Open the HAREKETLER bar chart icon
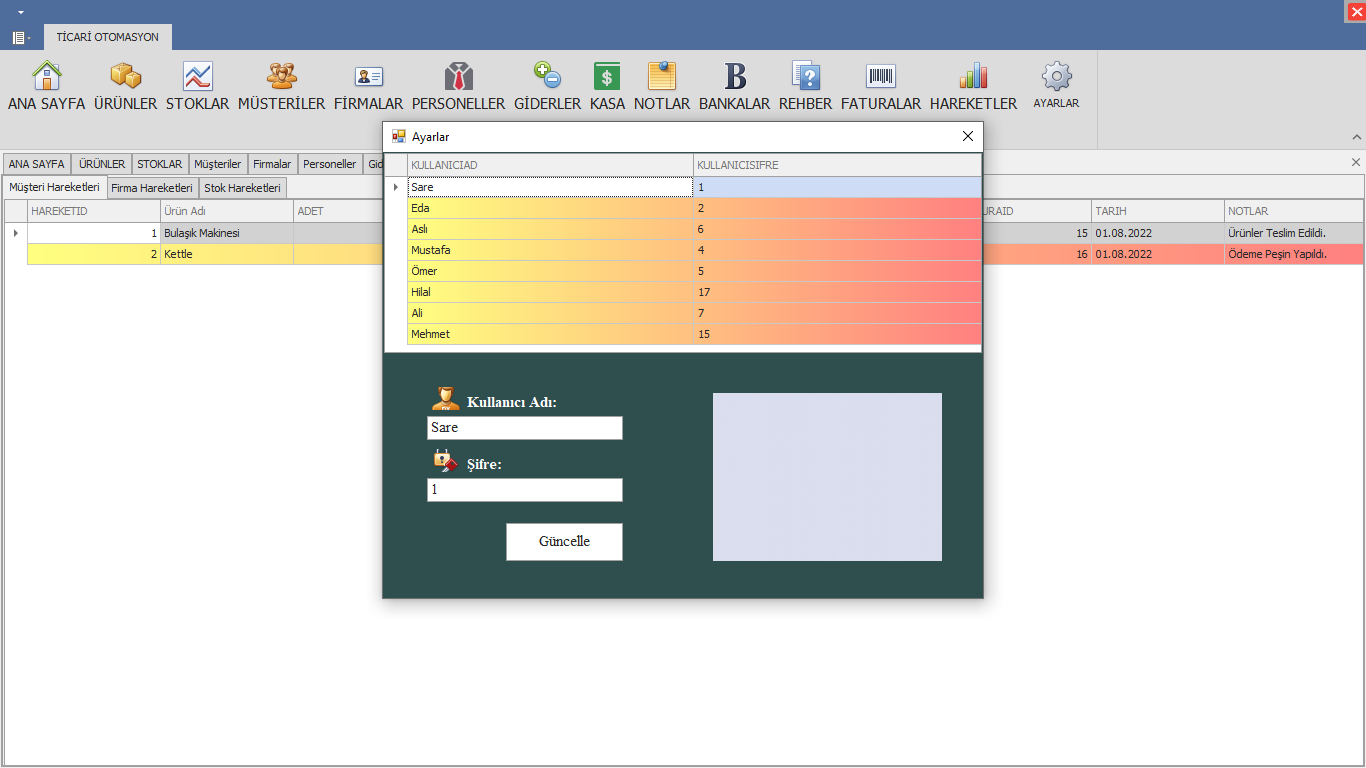Screen dimensions: 1366x768 pos(973,76)
